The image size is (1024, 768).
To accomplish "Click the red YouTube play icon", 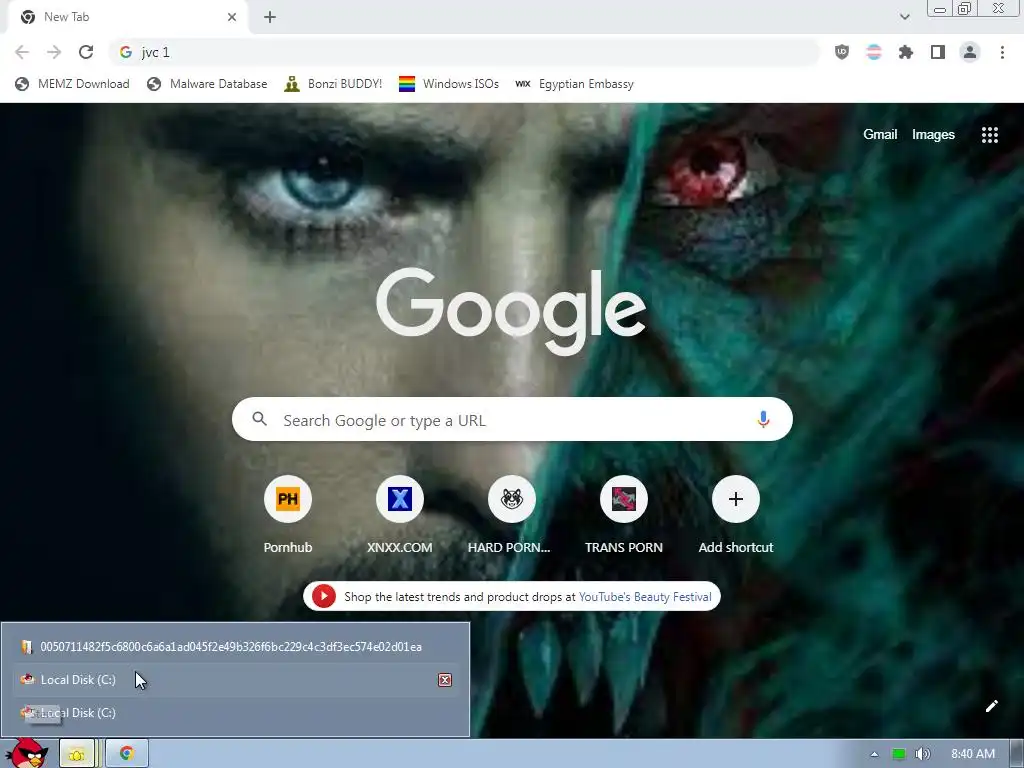I will pyautogui.click(x=323, y=596).
